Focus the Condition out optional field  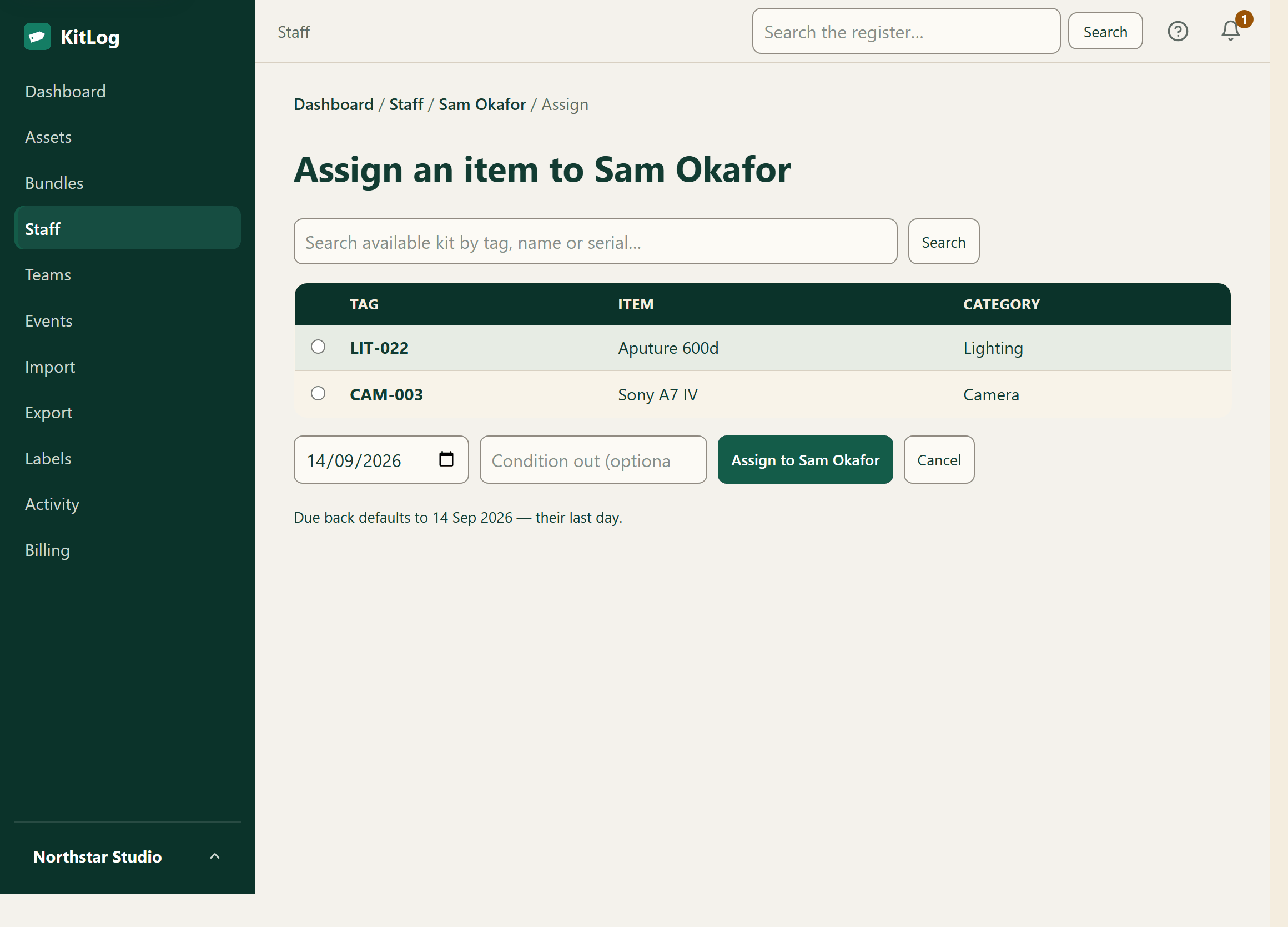pyautogui.click(x=593, y=460)
